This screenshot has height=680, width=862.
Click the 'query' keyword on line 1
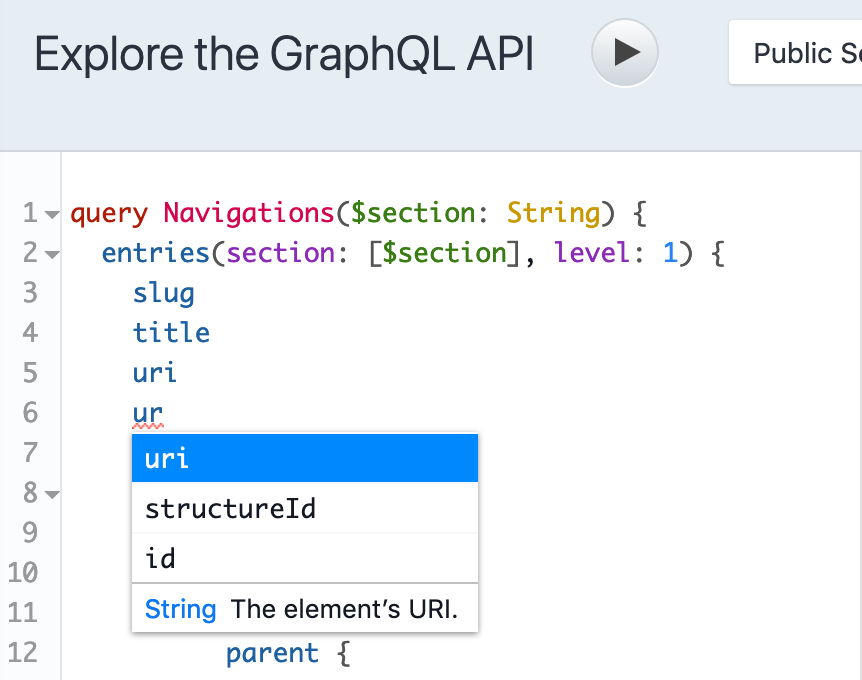click(109, 214)
